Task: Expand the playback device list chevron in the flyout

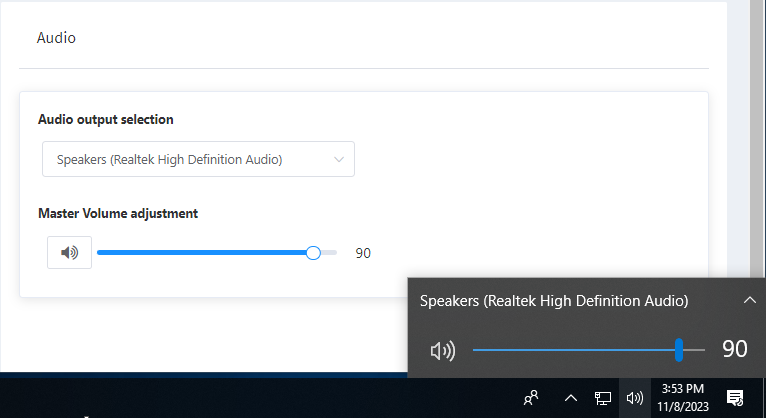Action: click(749, 300)
